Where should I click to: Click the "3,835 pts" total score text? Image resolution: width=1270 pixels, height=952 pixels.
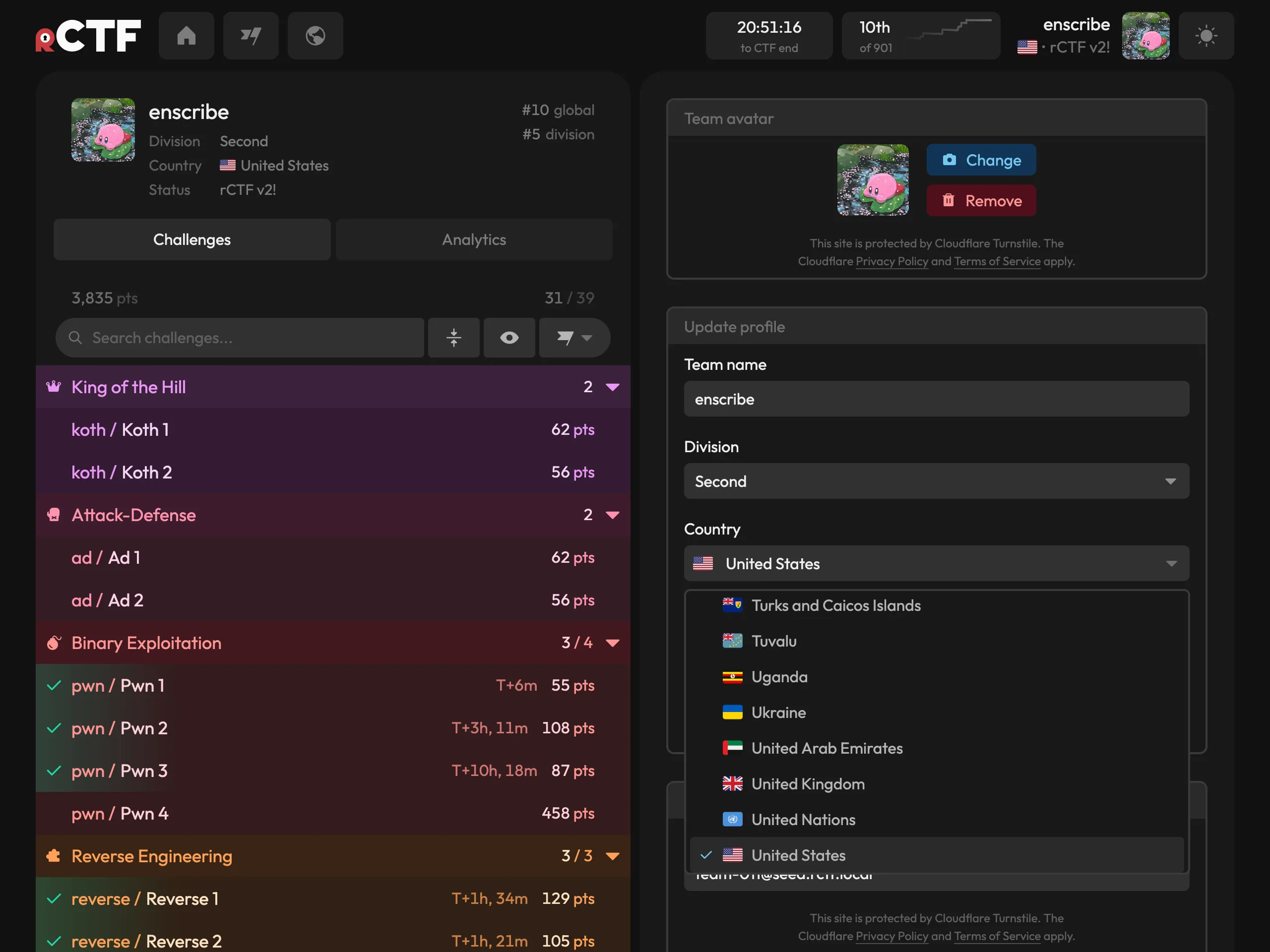[x=105, y=298]
